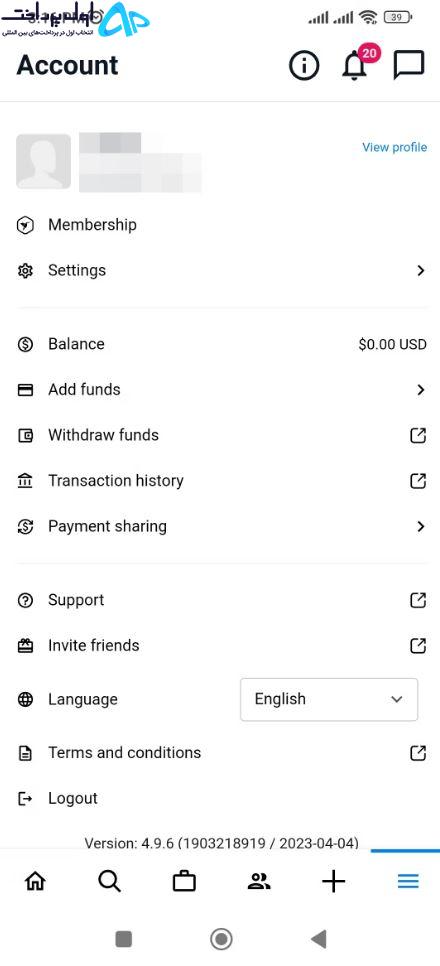
Task: Open the Language dropdown showing English
Action: [x=329, y=699]
